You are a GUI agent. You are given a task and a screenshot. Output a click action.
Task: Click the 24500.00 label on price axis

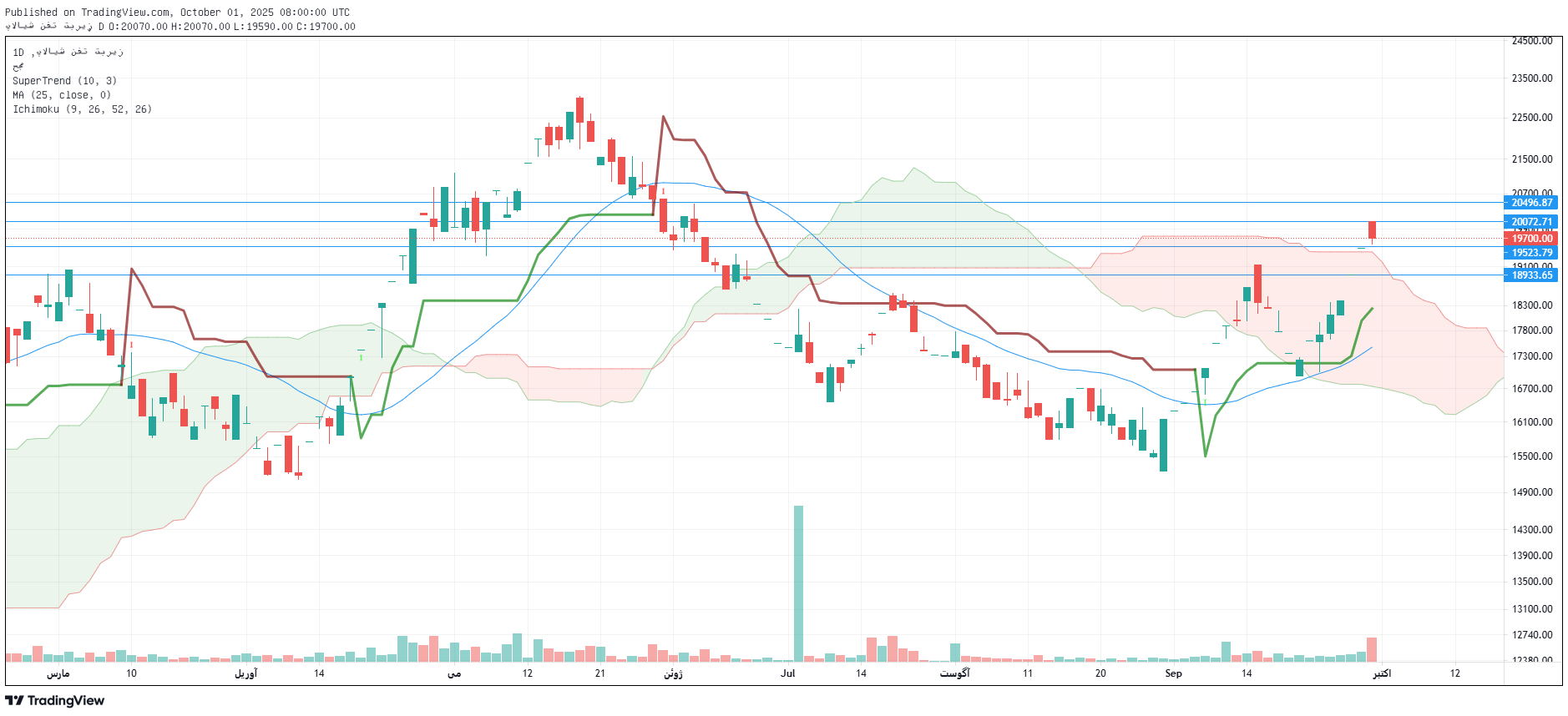[x=1531, y=41]
